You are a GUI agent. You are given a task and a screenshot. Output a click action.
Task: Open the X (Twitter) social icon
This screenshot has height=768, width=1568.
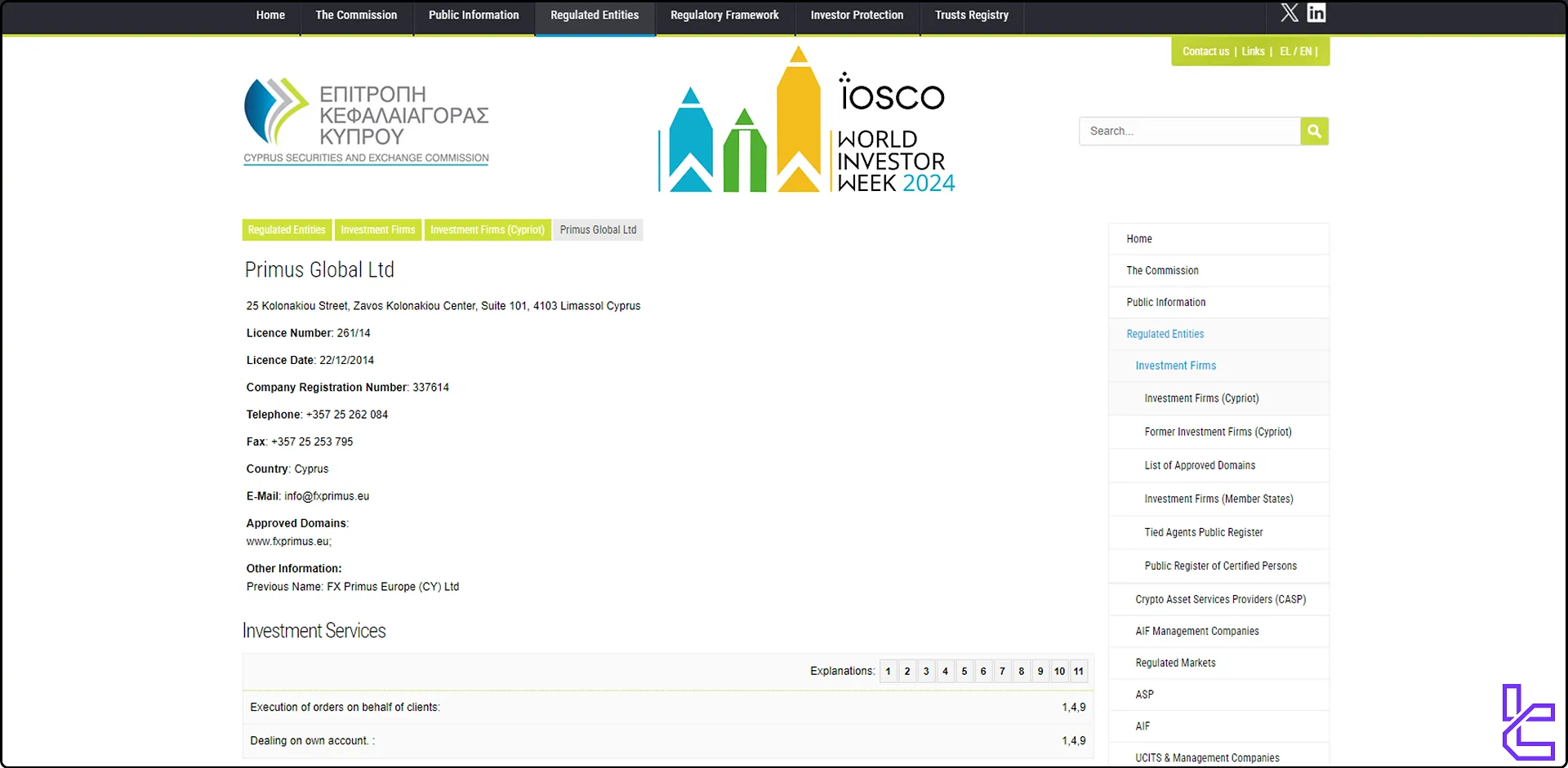click(1290, 12)
